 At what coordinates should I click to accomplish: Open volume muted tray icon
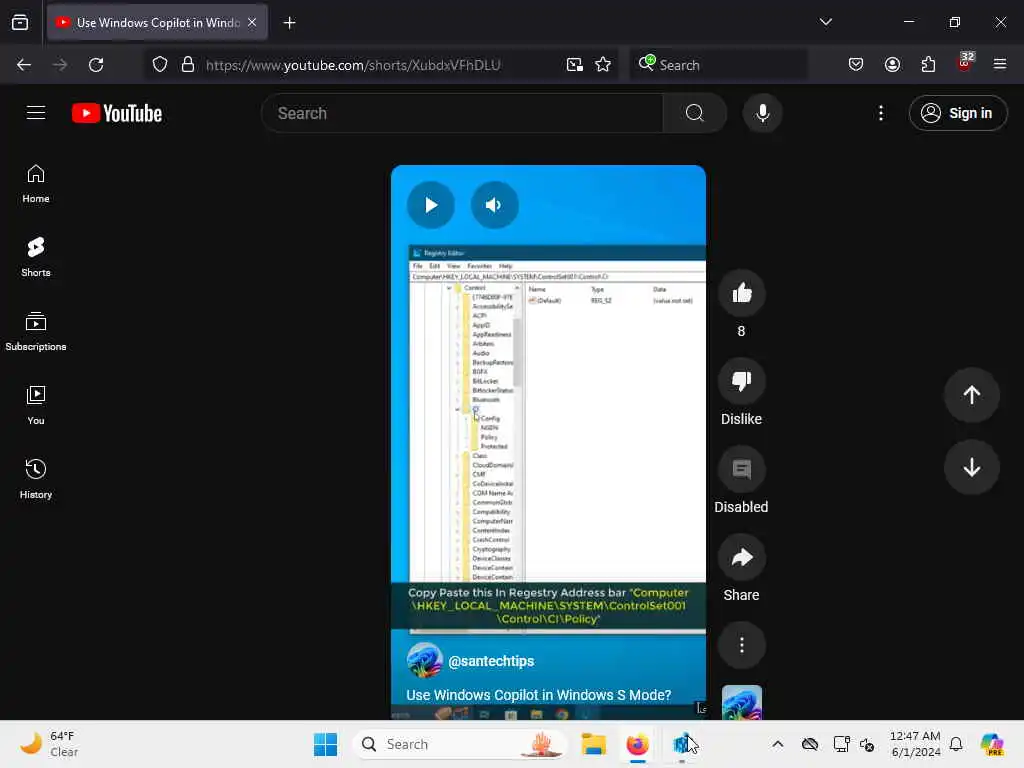tap(868, 744)
